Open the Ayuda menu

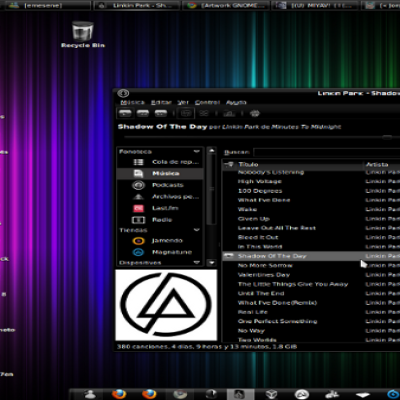[236, 102]
